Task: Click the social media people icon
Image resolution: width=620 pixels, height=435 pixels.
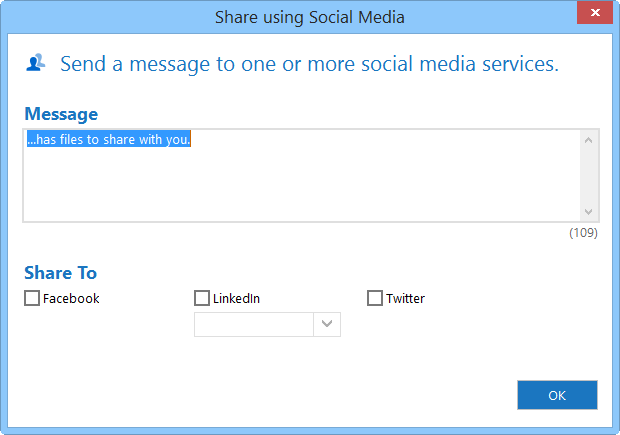Action: click(36, 62)
